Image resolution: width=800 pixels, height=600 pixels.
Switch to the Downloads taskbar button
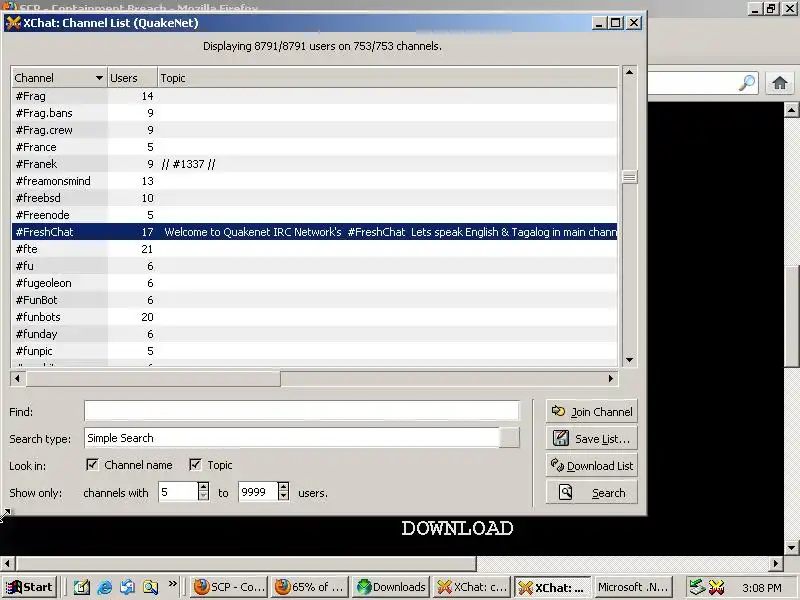tap(390, 587)
